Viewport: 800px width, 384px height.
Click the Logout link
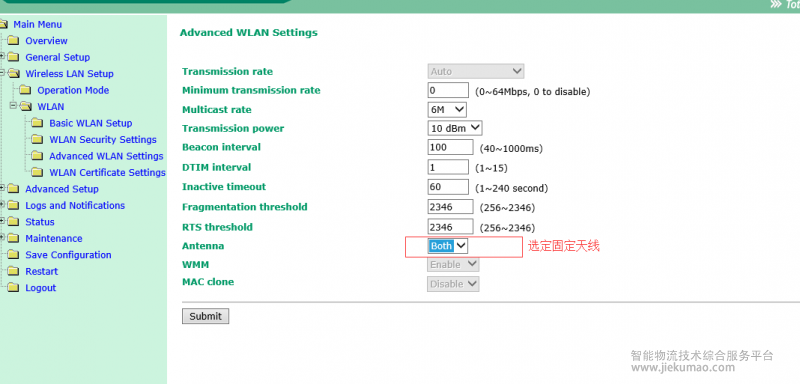tap(41, 288)
